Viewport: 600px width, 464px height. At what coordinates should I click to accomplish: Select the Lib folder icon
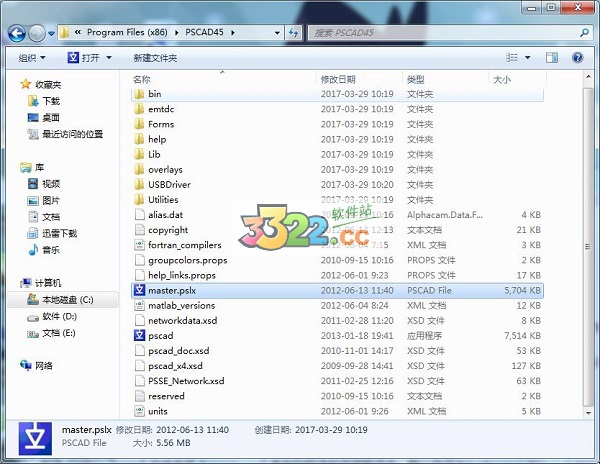point(139,154)
